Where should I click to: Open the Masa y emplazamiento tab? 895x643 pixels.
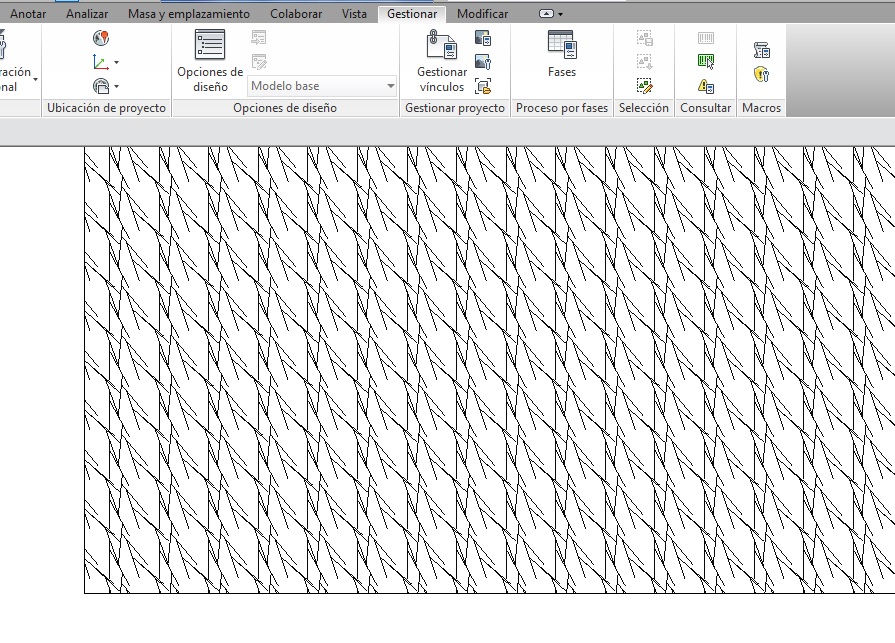[x=189, y=14]
